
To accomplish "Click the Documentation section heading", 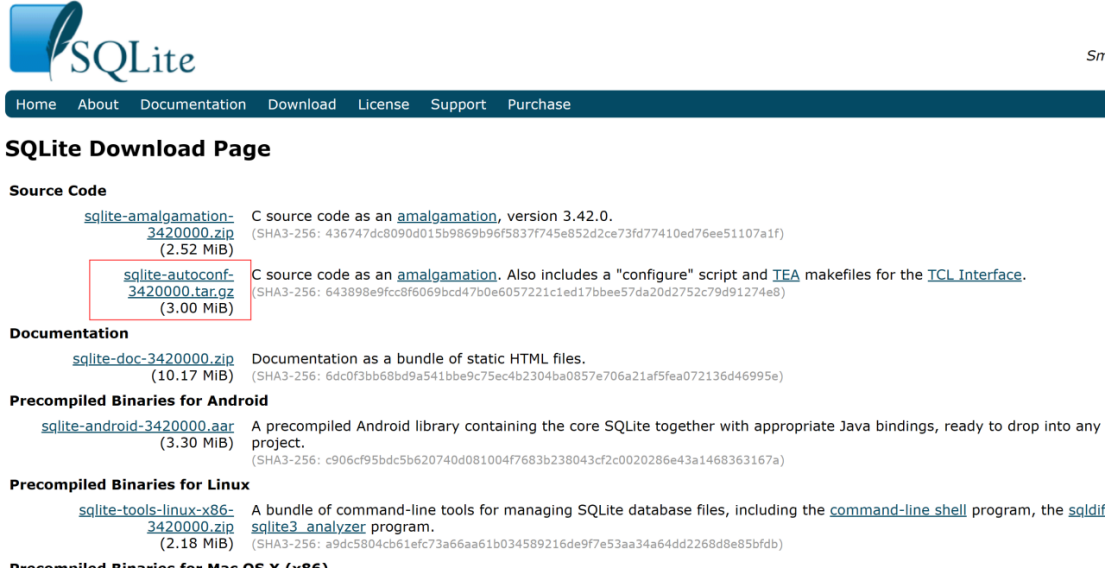I will tap(69, 333).
